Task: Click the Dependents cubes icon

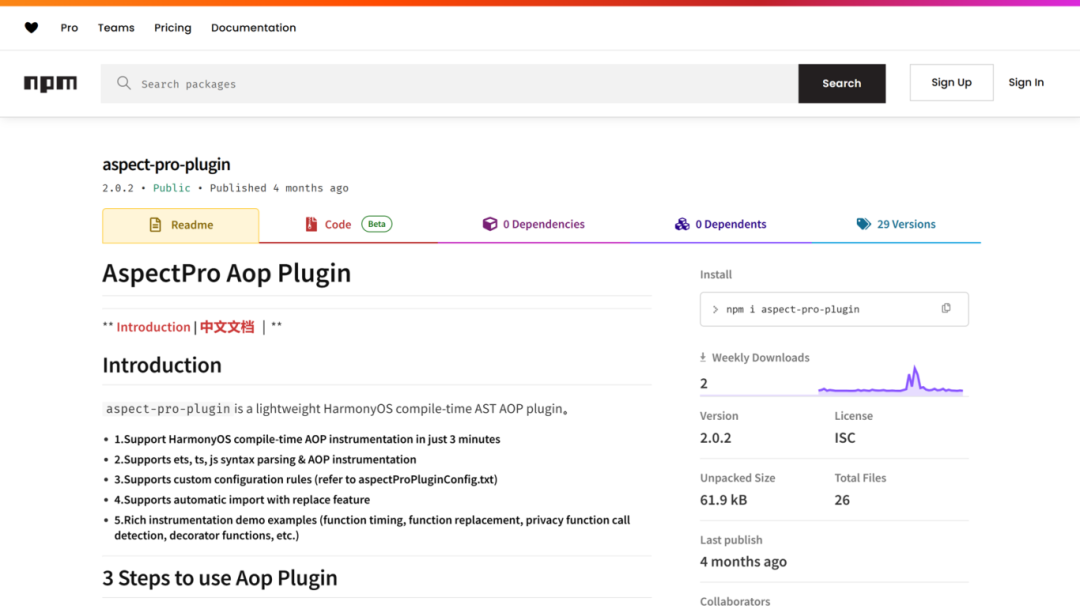Action: click(682, 225)
